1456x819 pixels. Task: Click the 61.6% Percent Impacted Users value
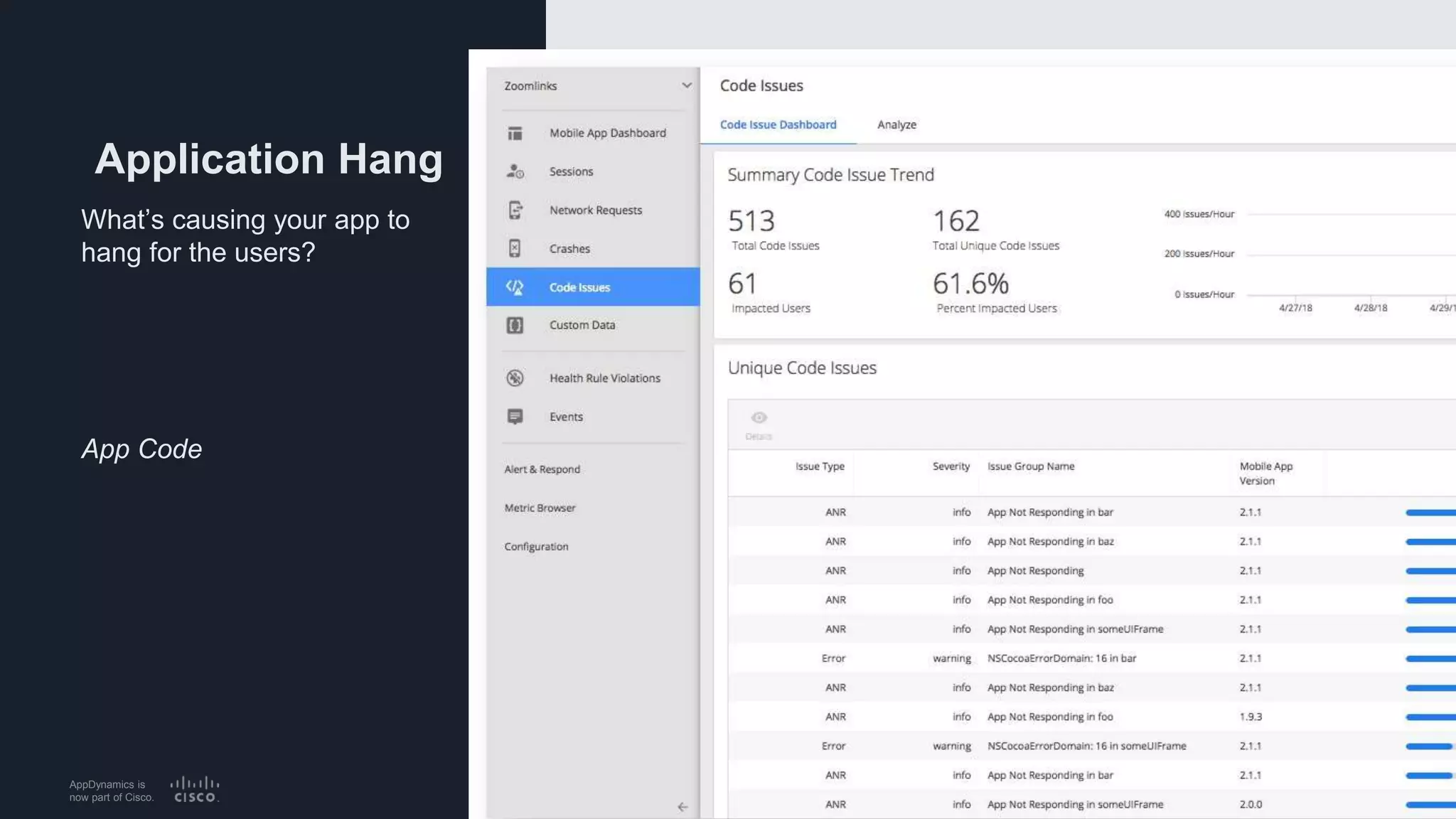[970, 284]
